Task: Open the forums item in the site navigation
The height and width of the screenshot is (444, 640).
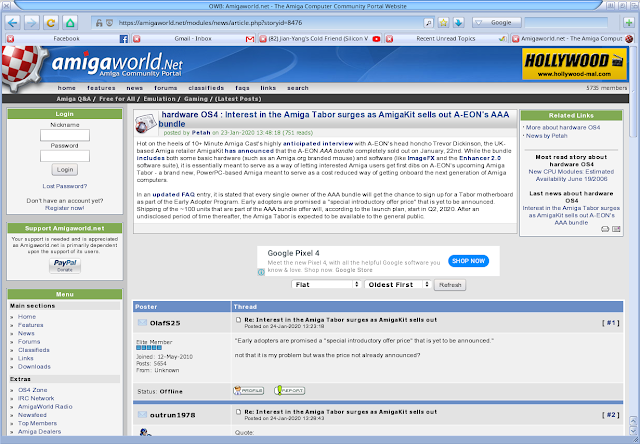Action: [x=165, y=88]
